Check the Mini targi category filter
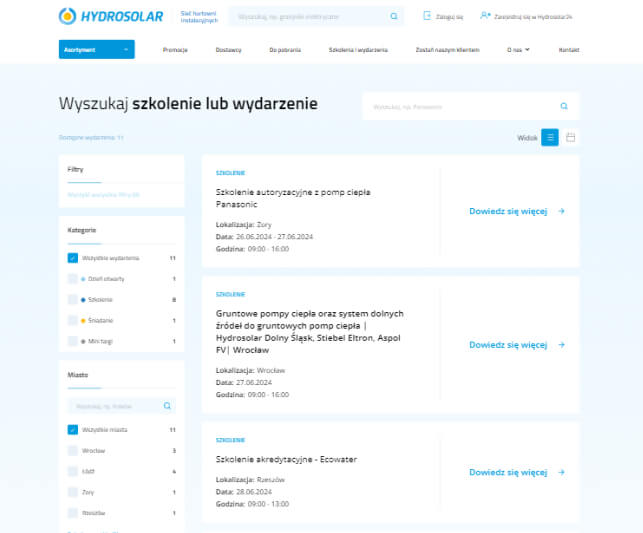 coord(73,341)
